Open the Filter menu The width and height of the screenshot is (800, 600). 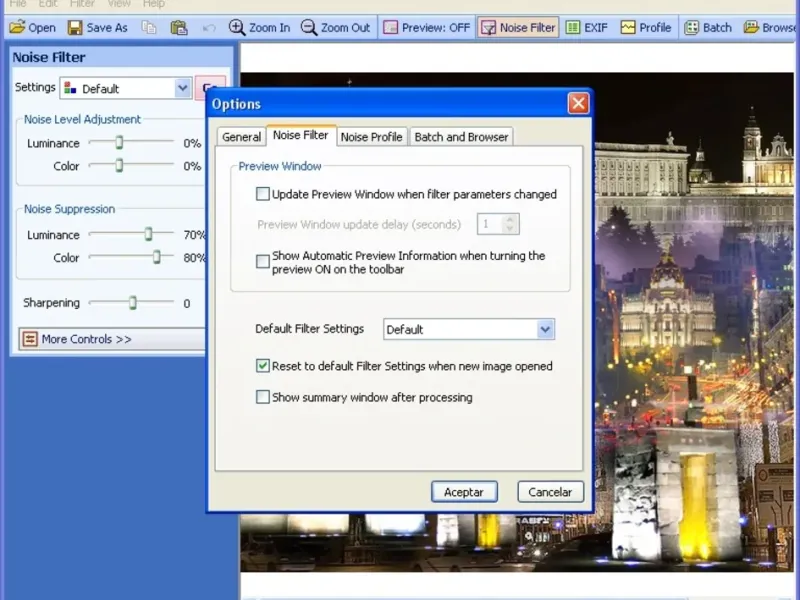(x=82, y=4)
